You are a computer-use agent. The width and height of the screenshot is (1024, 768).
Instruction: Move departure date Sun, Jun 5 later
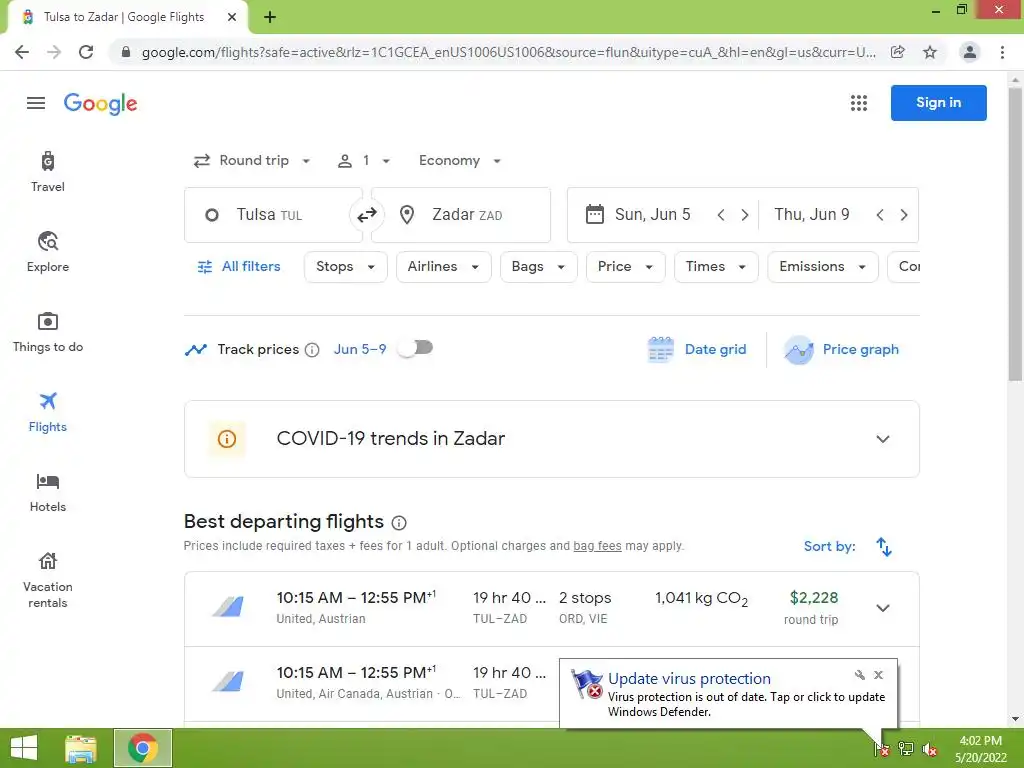(x=744, y=215)
